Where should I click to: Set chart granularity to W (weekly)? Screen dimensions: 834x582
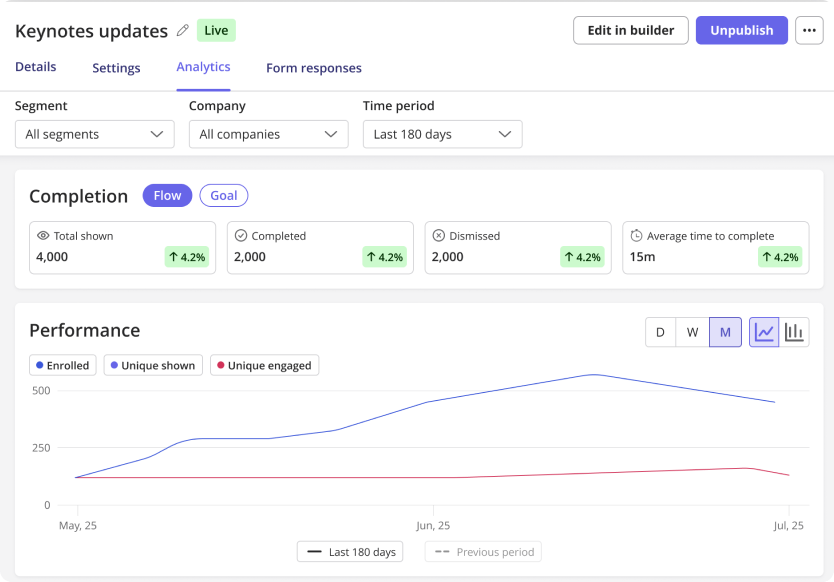[x=693, y=332]
